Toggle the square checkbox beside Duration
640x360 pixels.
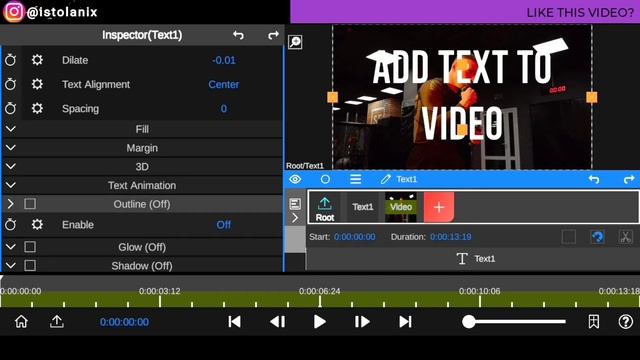[569, 237]
